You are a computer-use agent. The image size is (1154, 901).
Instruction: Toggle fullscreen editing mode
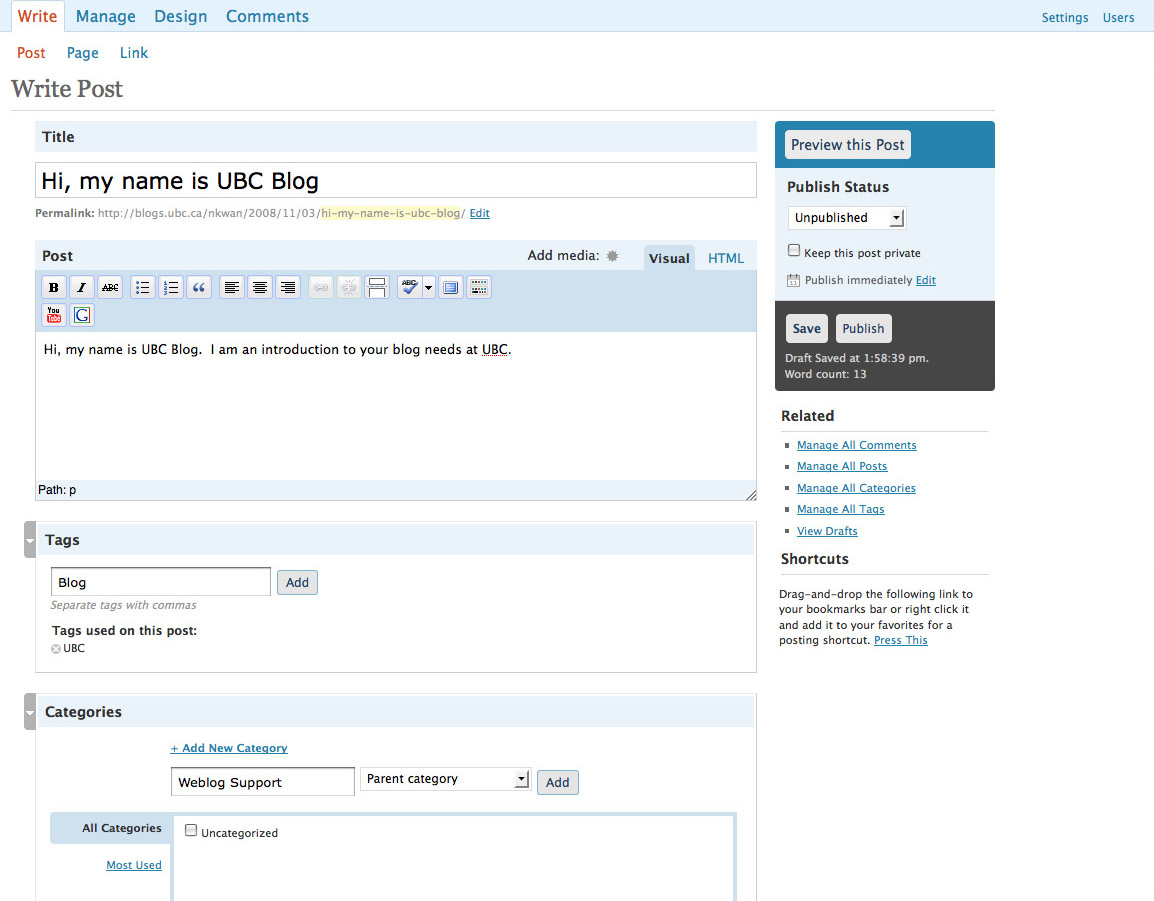[450, 287]
